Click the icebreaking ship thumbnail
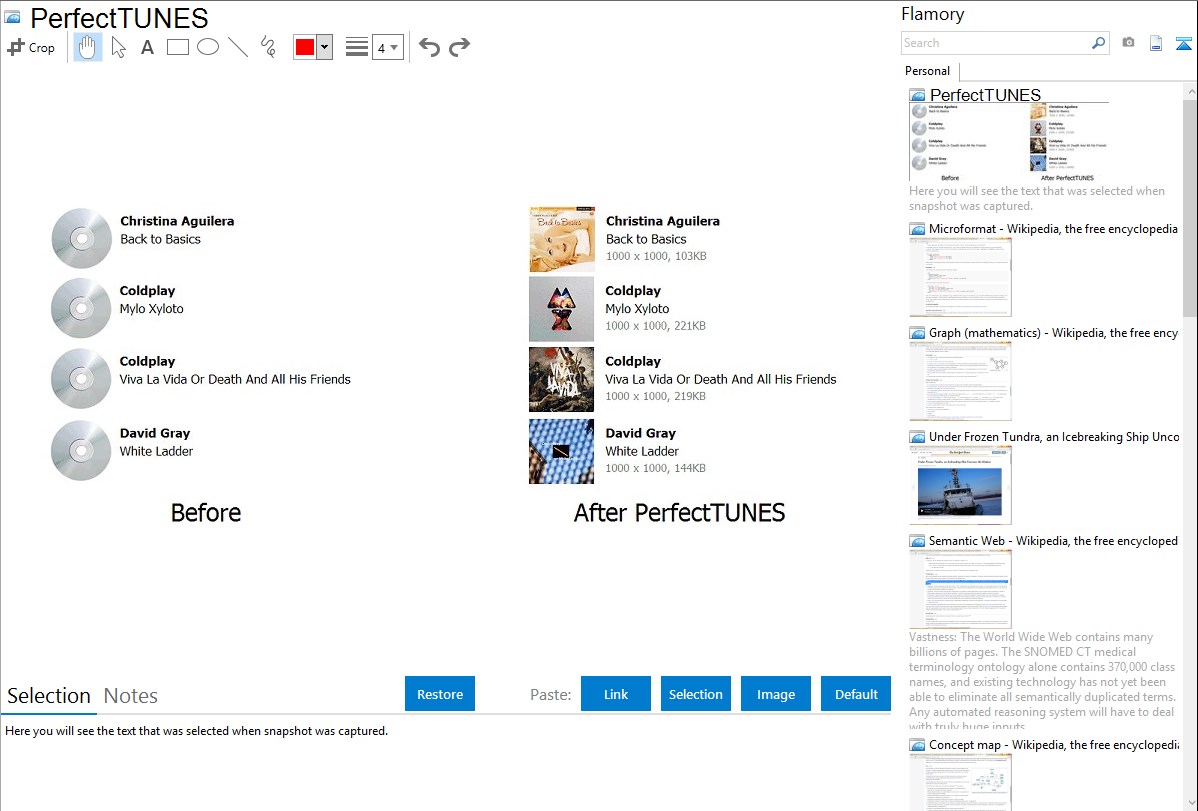1198x811 pixels. point(960,485)
